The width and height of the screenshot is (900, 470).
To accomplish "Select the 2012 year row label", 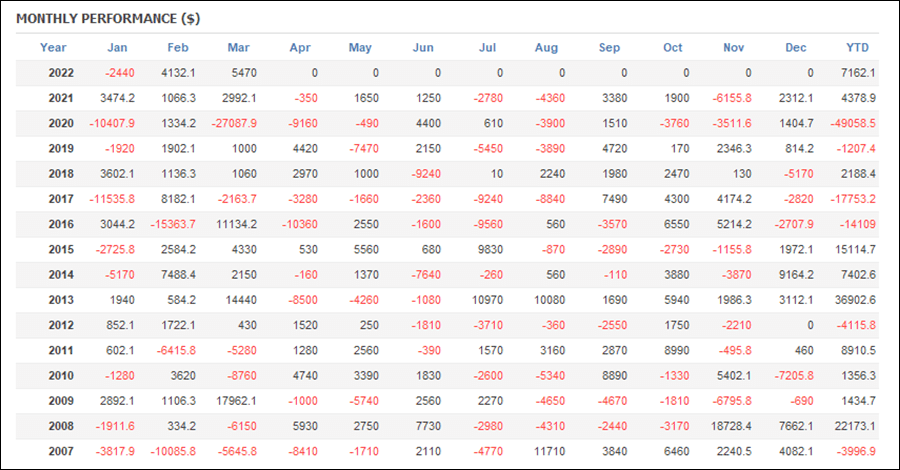I will (x=61, y=325).
